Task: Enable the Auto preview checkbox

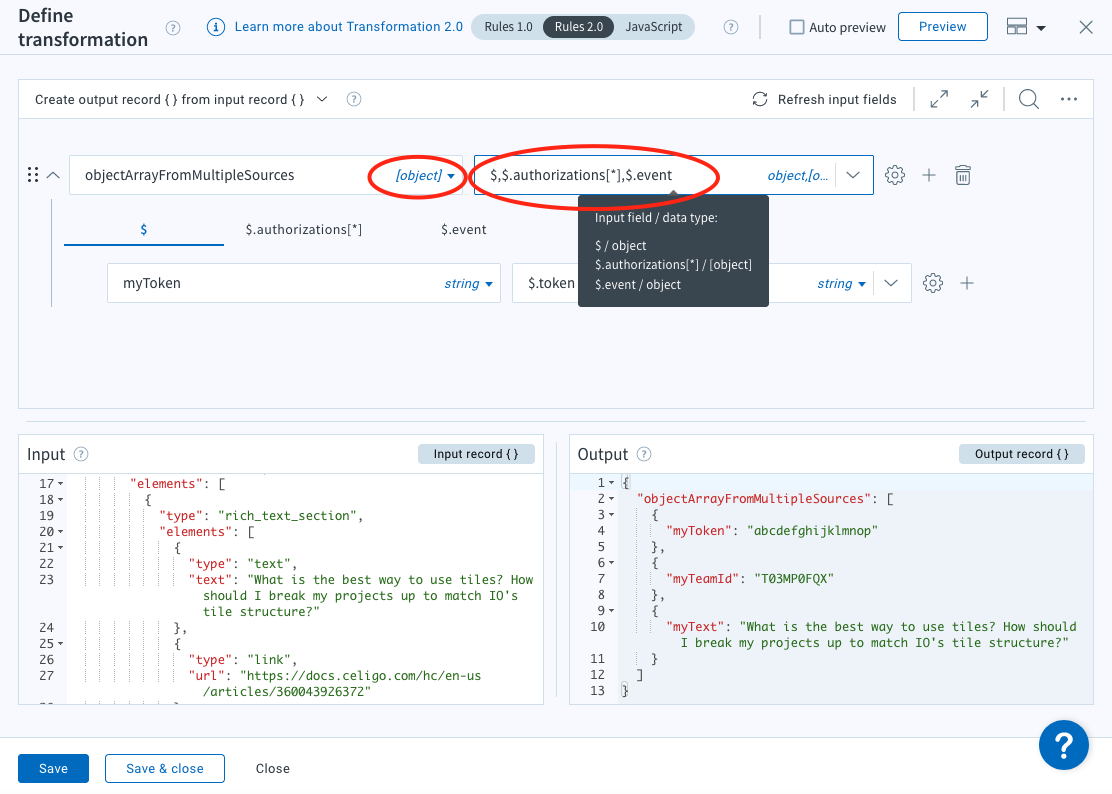Action: (797, 27)
